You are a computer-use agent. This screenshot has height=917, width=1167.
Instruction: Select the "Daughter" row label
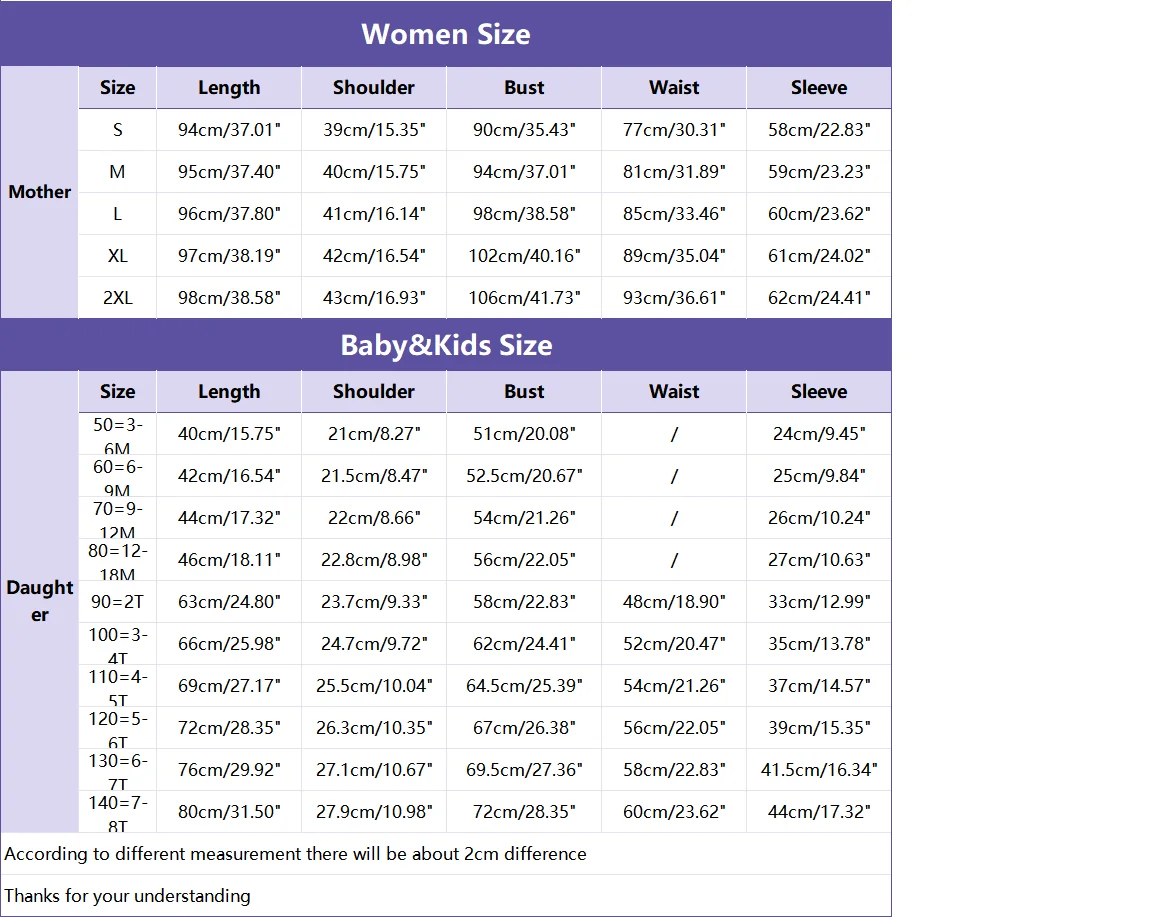click(39, 601)
